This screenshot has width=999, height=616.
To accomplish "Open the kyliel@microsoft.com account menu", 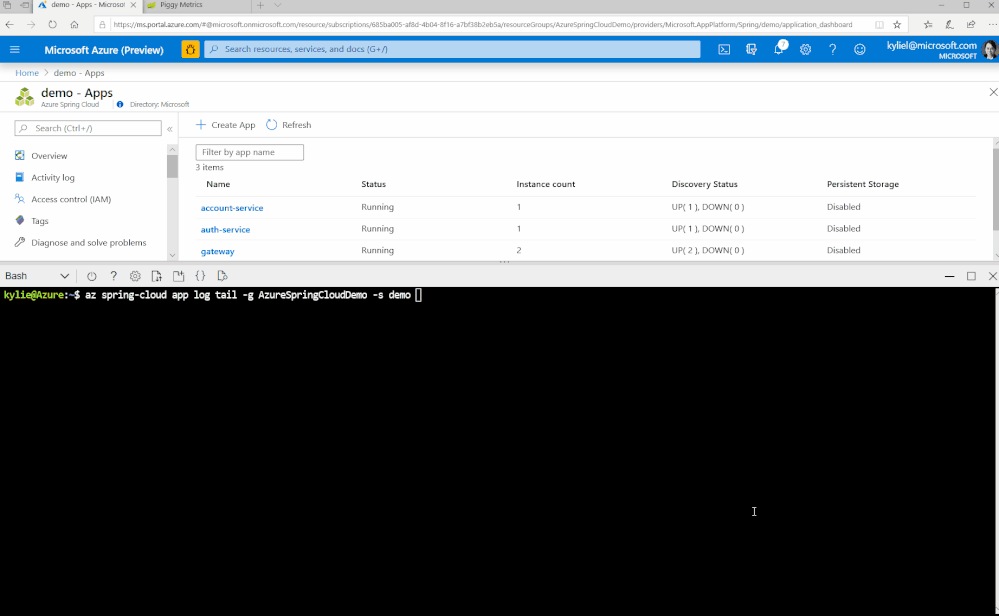I will click(940, 50).
